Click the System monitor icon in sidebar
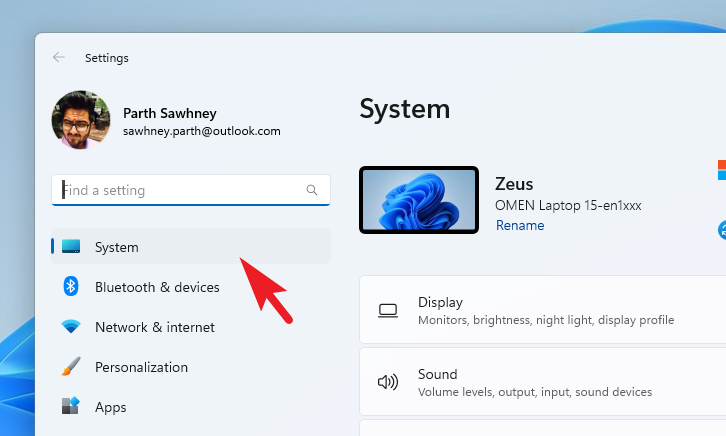726x436 pixels. [x=71, y=246]
